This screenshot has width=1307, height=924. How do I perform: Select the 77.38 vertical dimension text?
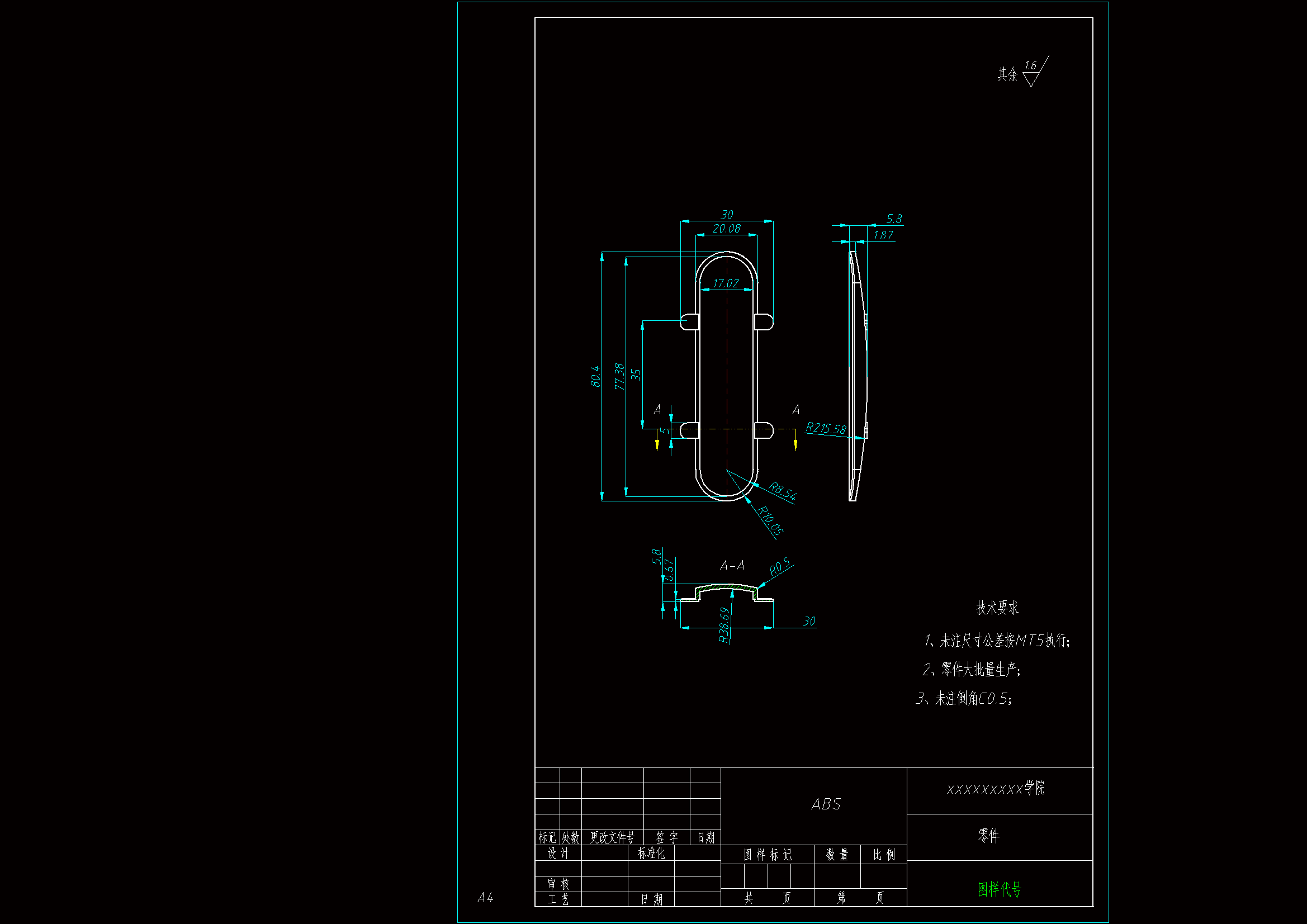point(619,376)
